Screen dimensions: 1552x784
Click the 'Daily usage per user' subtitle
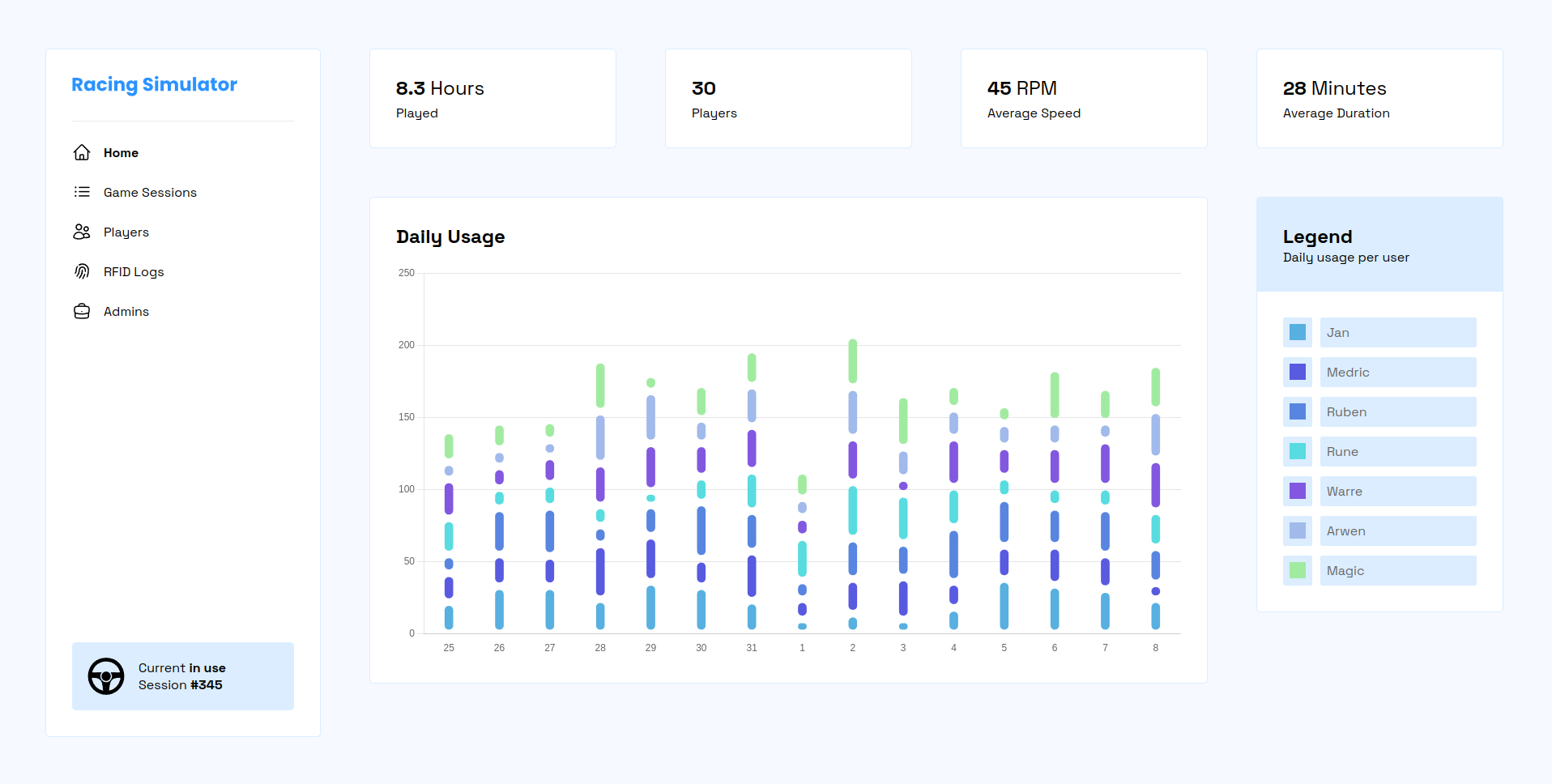1345,258
